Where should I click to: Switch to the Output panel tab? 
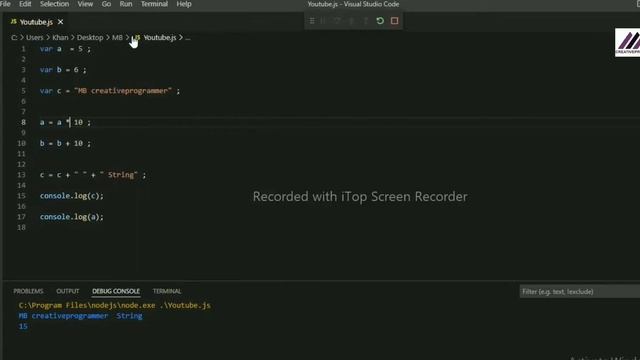(x=67, y=291)
